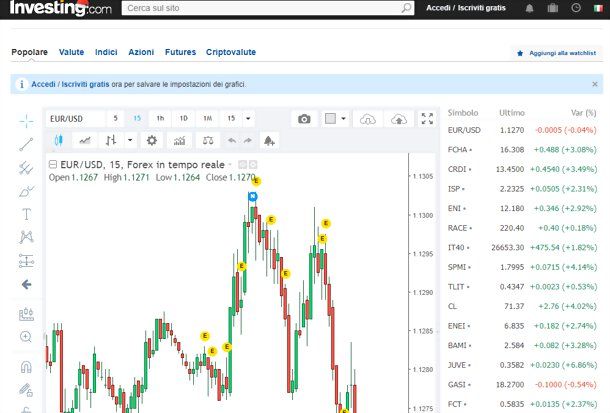Set the 1M timeframe
Screen dimensions: 610x413
pos(208,118)
